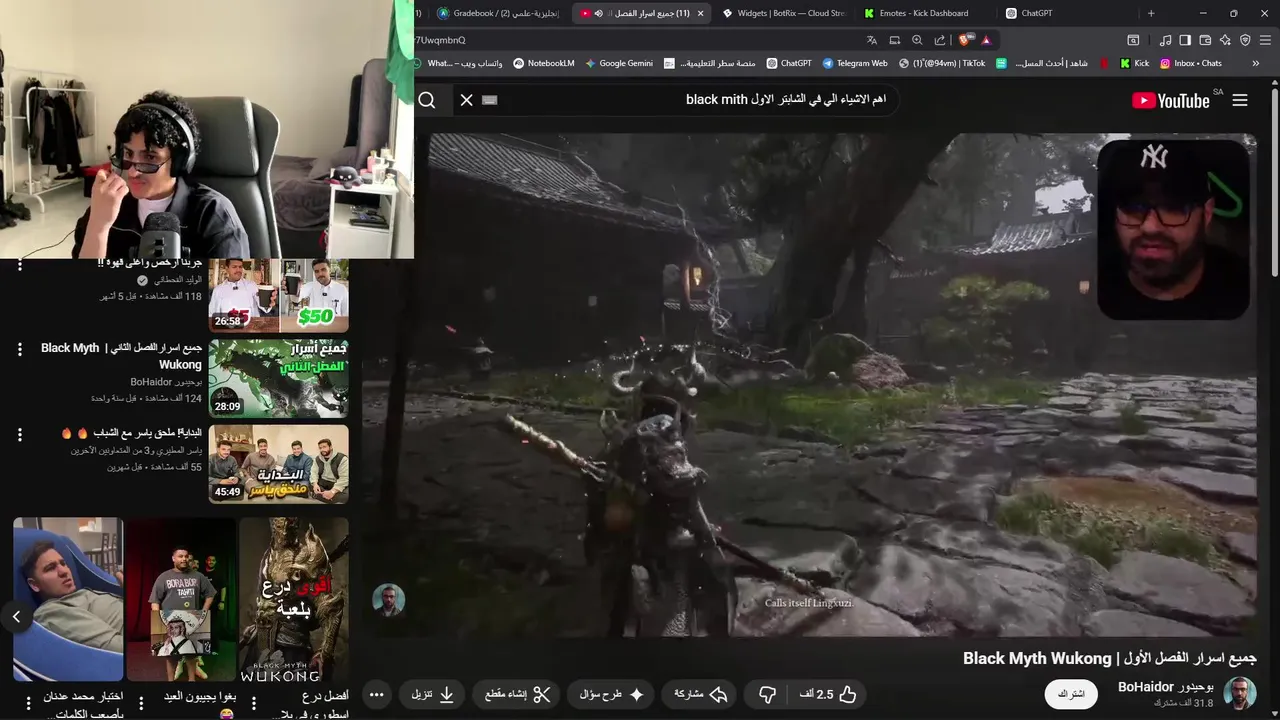Open the BORA BORA shirt Shorts thumbnail
Image resolution: width=1280 pixels, height=720 pixels.
click(181, 599)
